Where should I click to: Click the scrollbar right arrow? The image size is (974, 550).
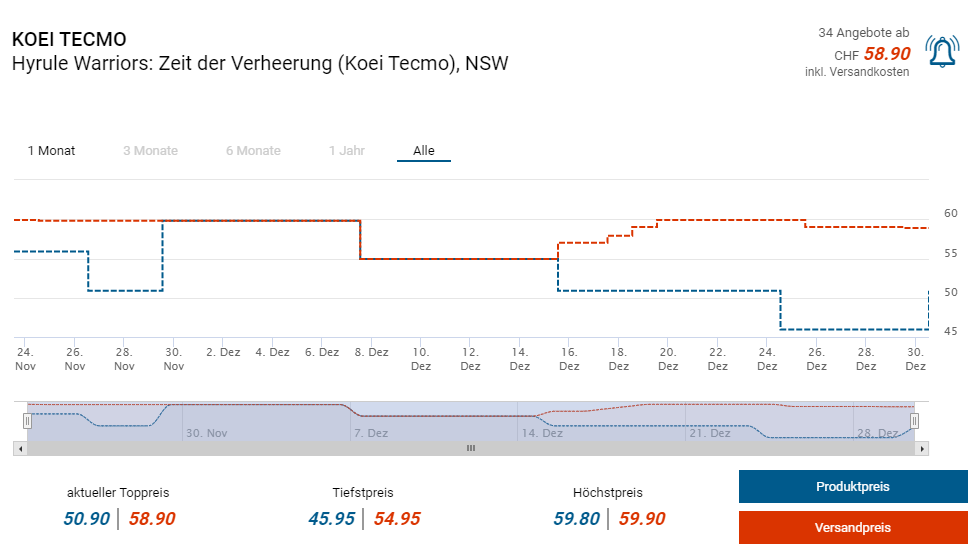tap(922, 449)
